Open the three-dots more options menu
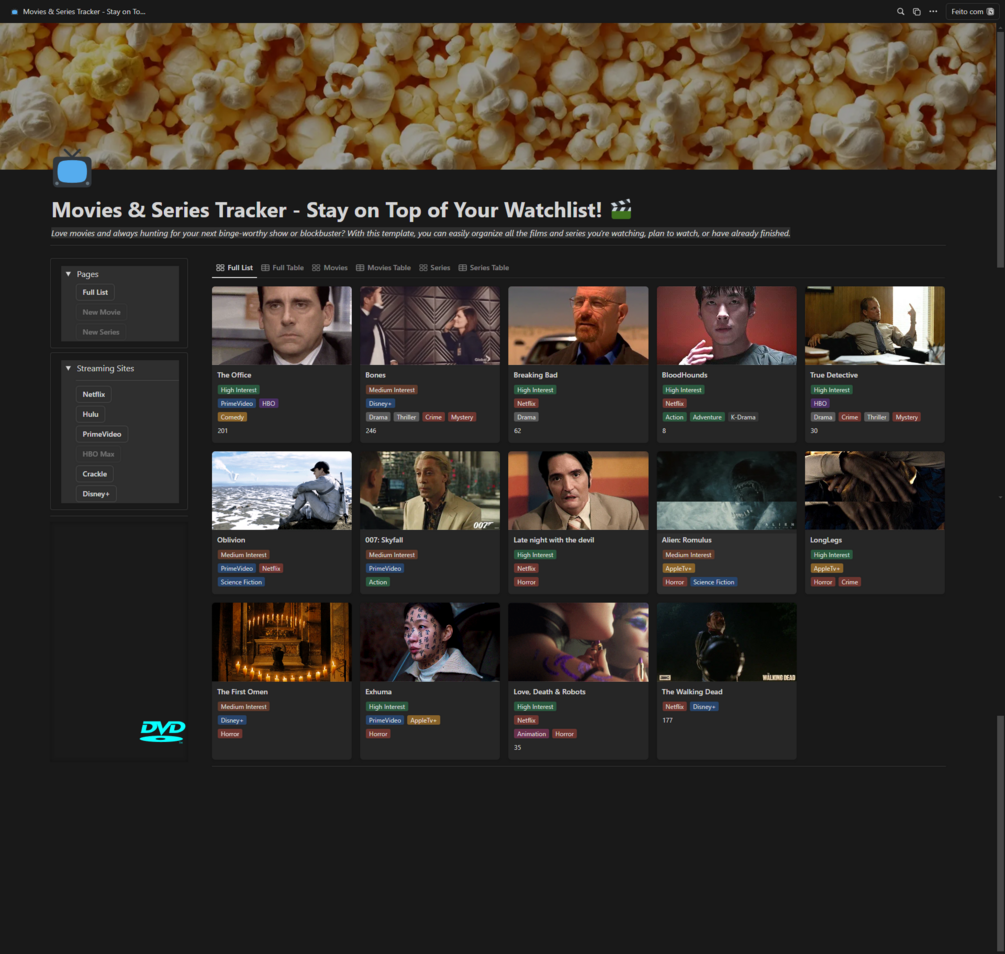The width and height of the screenshot is (1005, 954). [x=933, y=12]
